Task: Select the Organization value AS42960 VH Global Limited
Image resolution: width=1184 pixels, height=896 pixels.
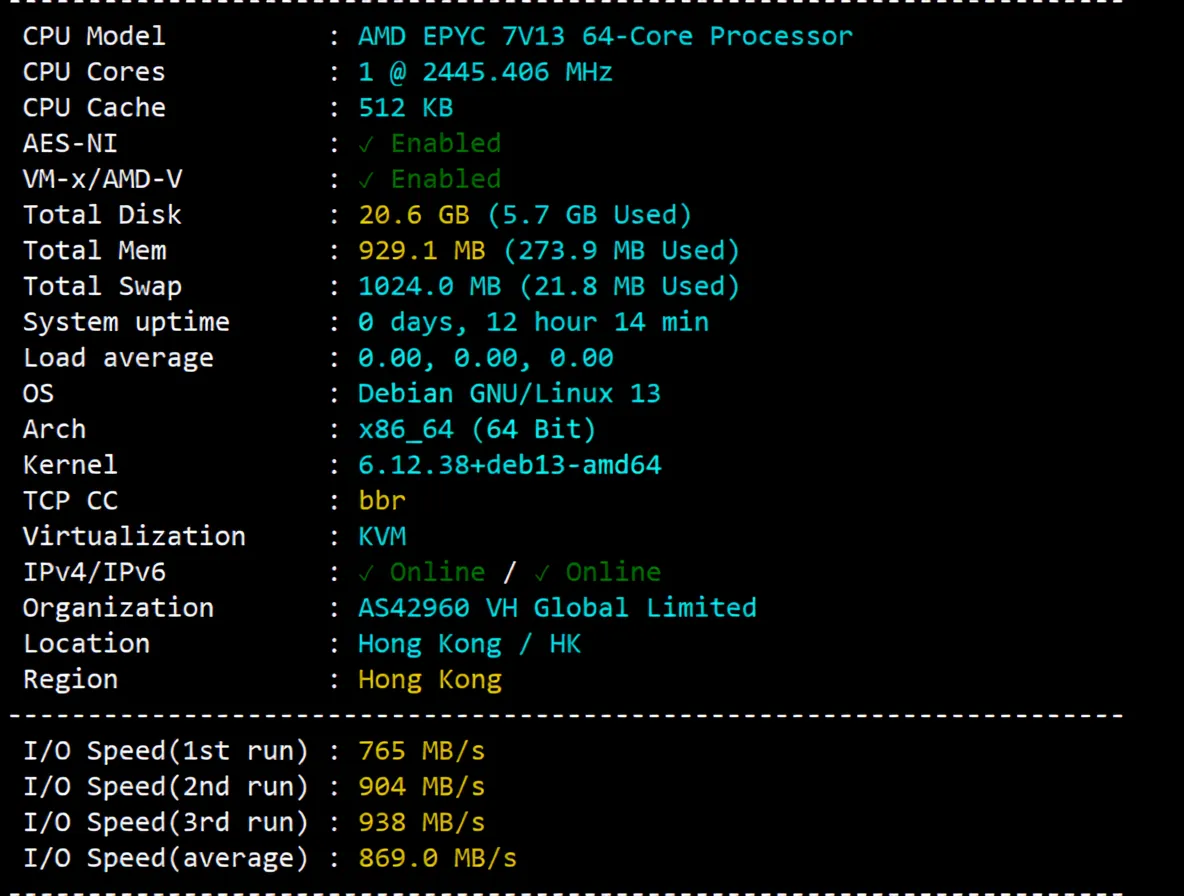Action: tap(557, 608)
